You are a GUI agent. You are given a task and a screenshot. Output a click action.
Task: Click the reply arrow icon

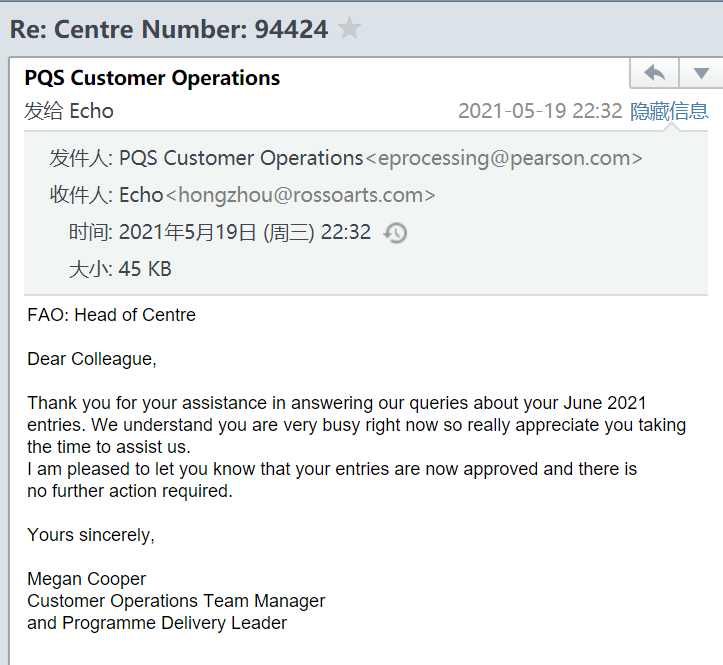pyautogui.click(x=654, y=73)
